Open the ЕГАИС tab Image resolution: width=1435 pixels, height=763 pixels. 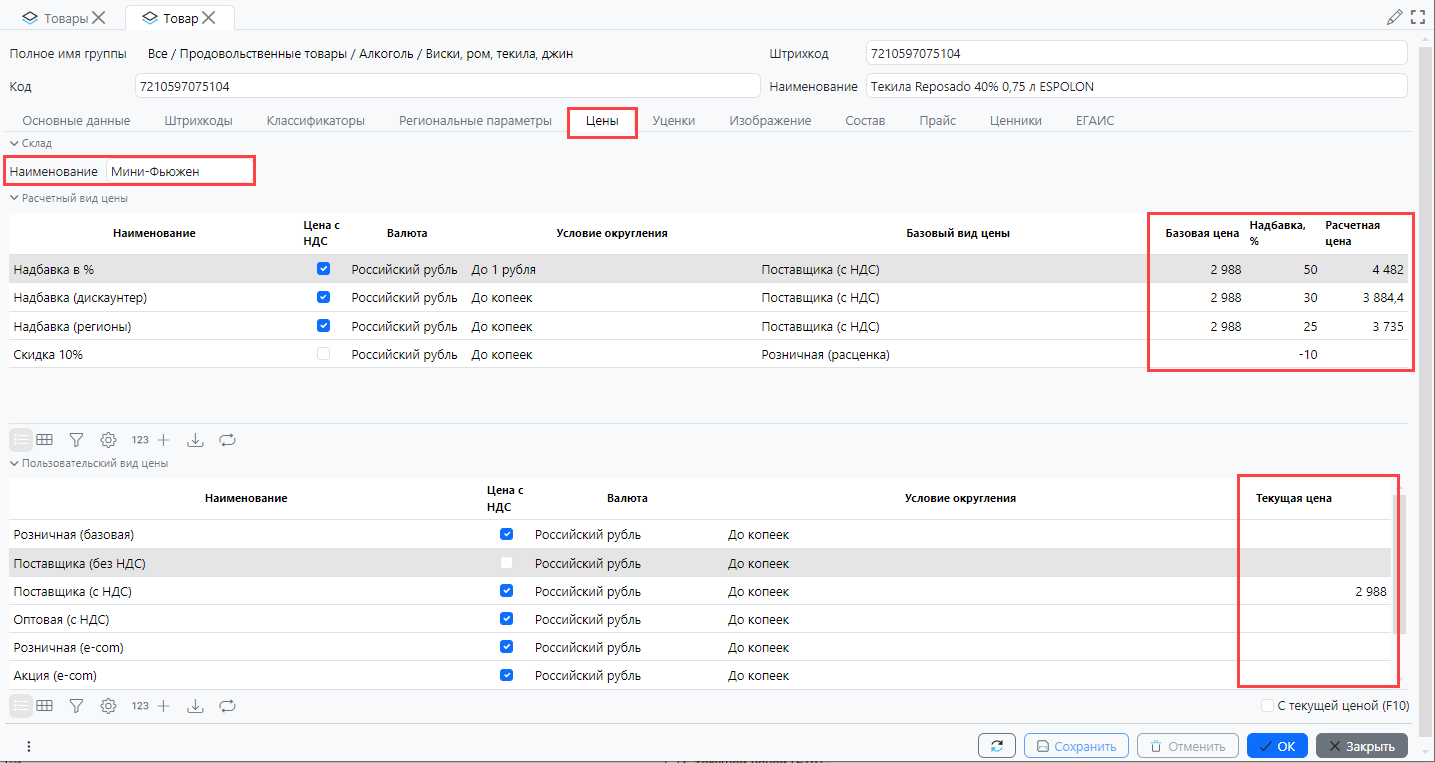point(1094,121)
